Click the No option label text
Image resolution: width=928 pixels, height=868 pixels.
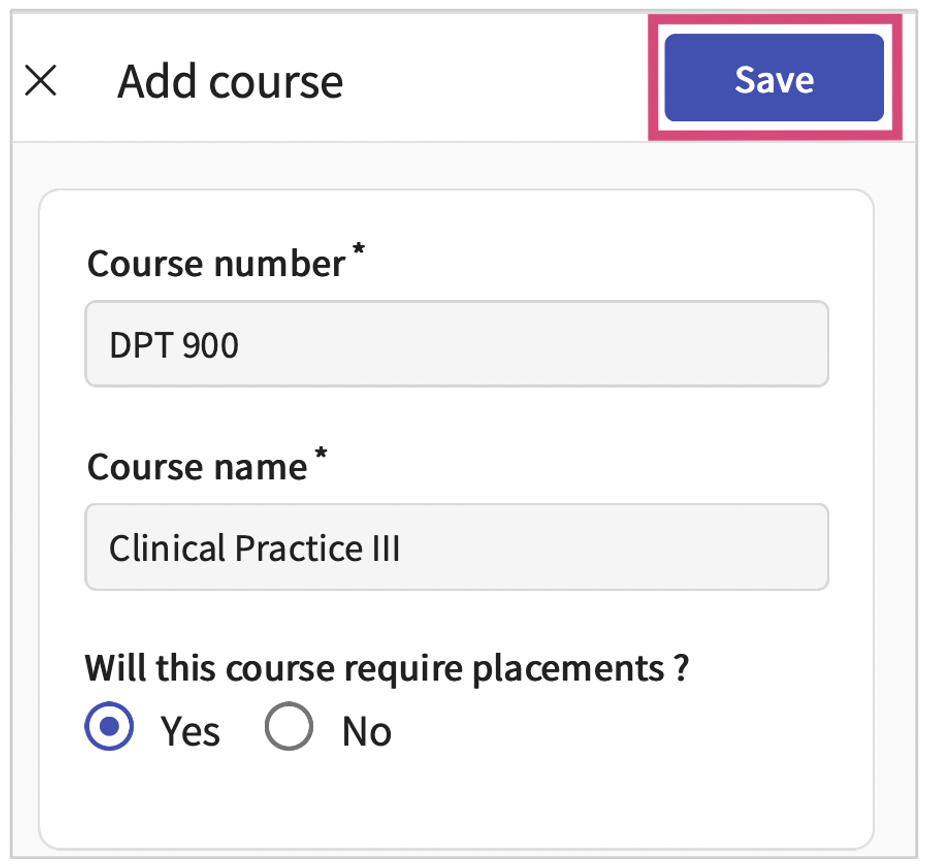tap(366, 731)
